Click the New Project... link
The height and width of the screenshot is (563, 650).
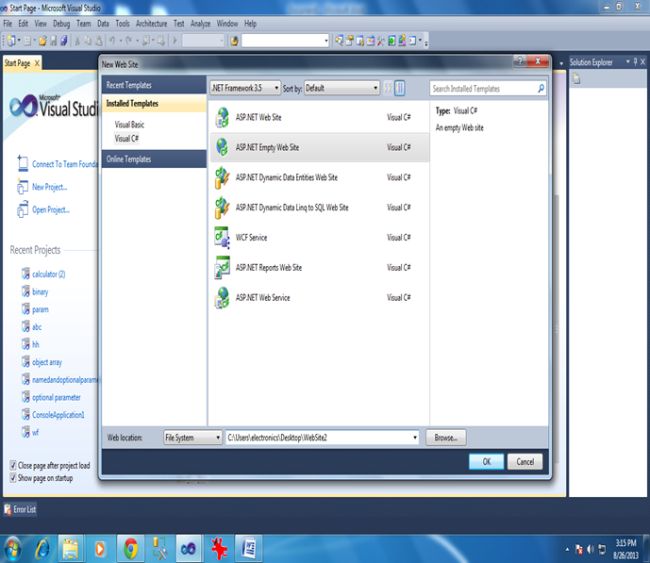(x=49, y=187)
